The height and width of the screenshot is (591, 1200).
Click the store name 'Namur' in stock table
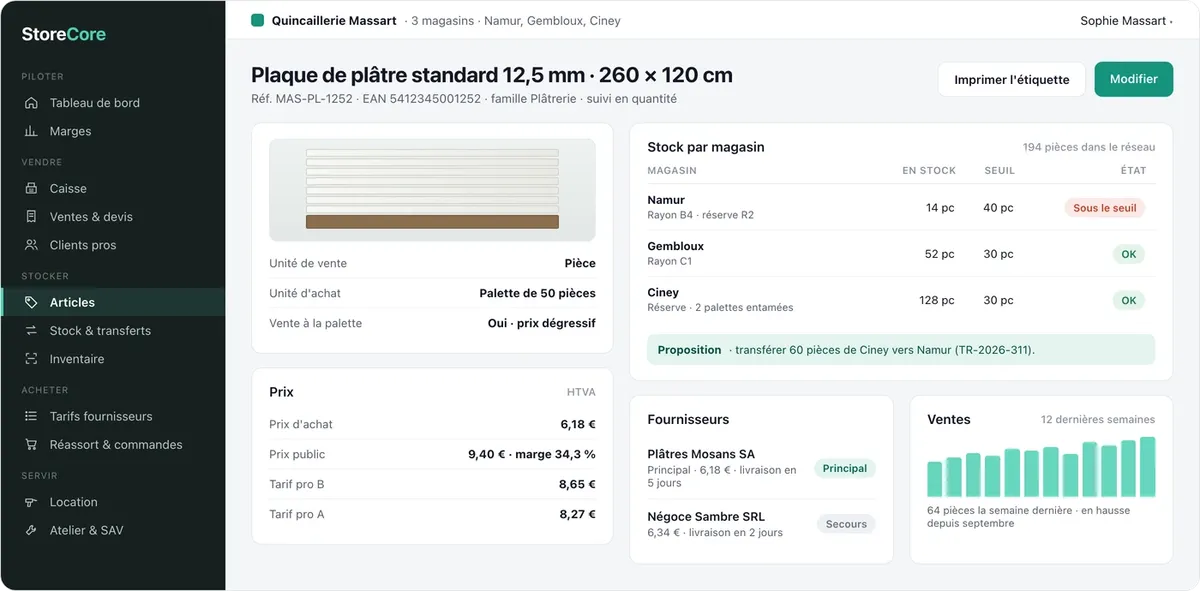(666, 200)
